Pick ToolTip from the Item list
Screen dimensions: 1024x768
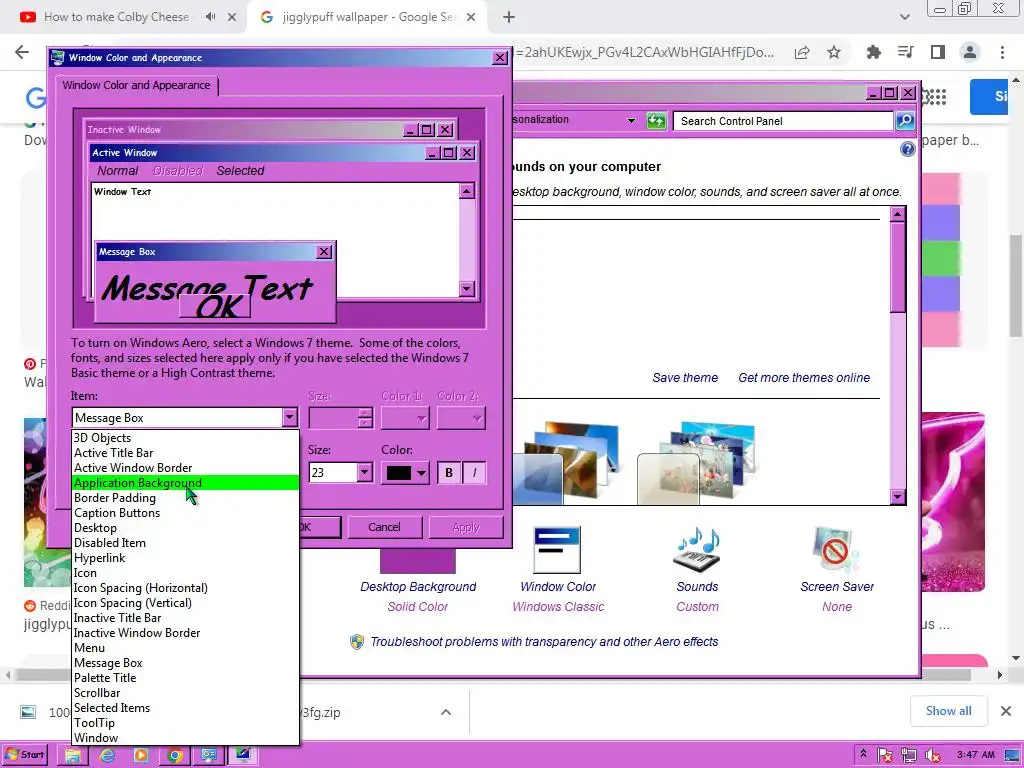(185, 723)
